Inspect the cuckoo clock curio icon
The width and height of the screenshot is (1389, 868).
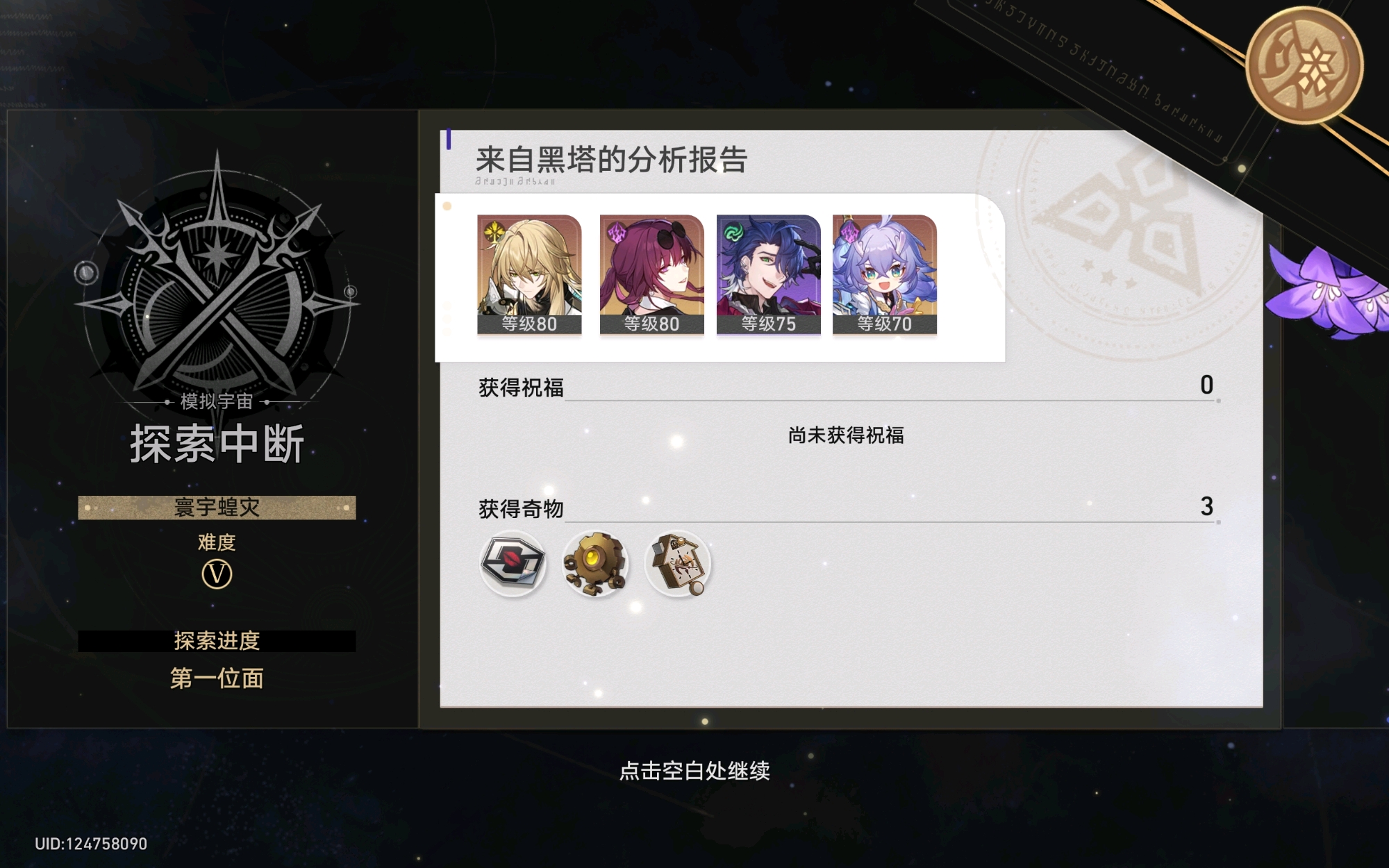click(x=678, y=563)
